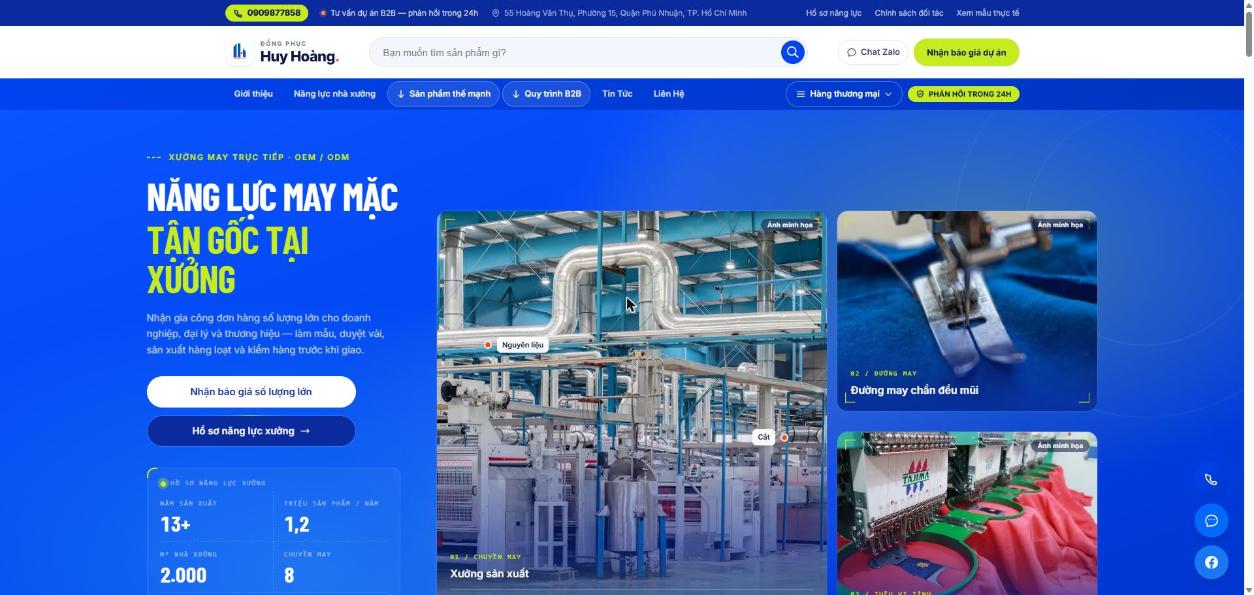Open Năng lực nhà xưởng menu item
Image resolution: width=1254 pixels, height=595 pixels.
point(335,94)
